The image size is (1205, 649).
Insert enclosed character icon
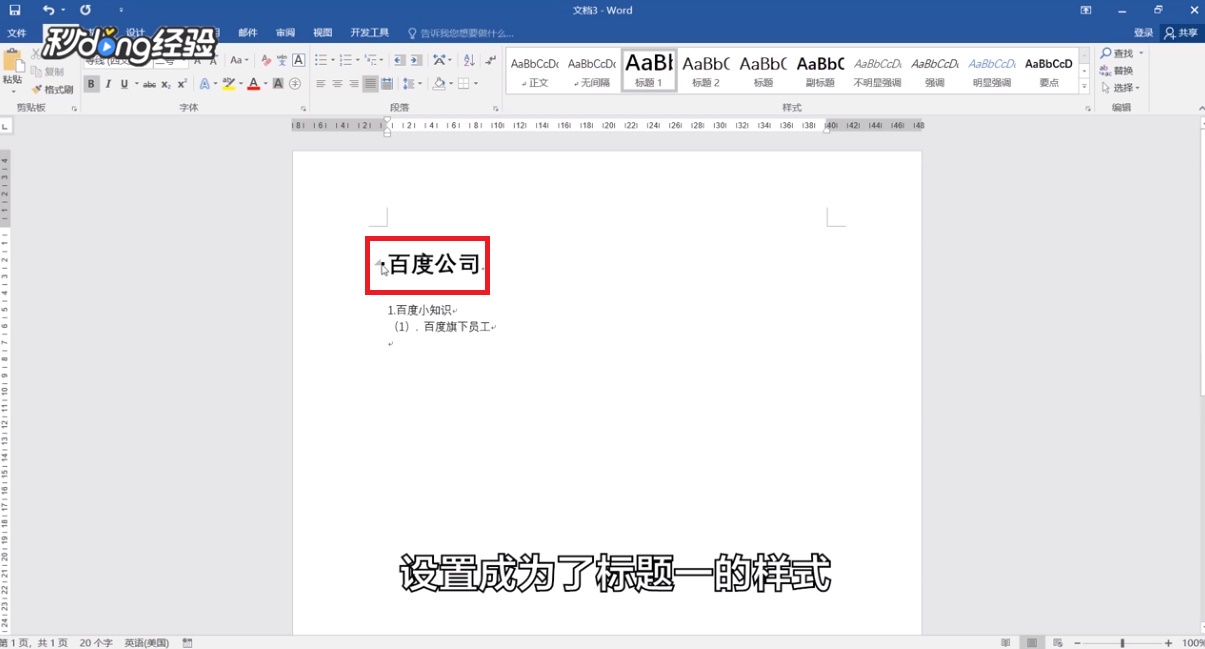coord(297,84)
